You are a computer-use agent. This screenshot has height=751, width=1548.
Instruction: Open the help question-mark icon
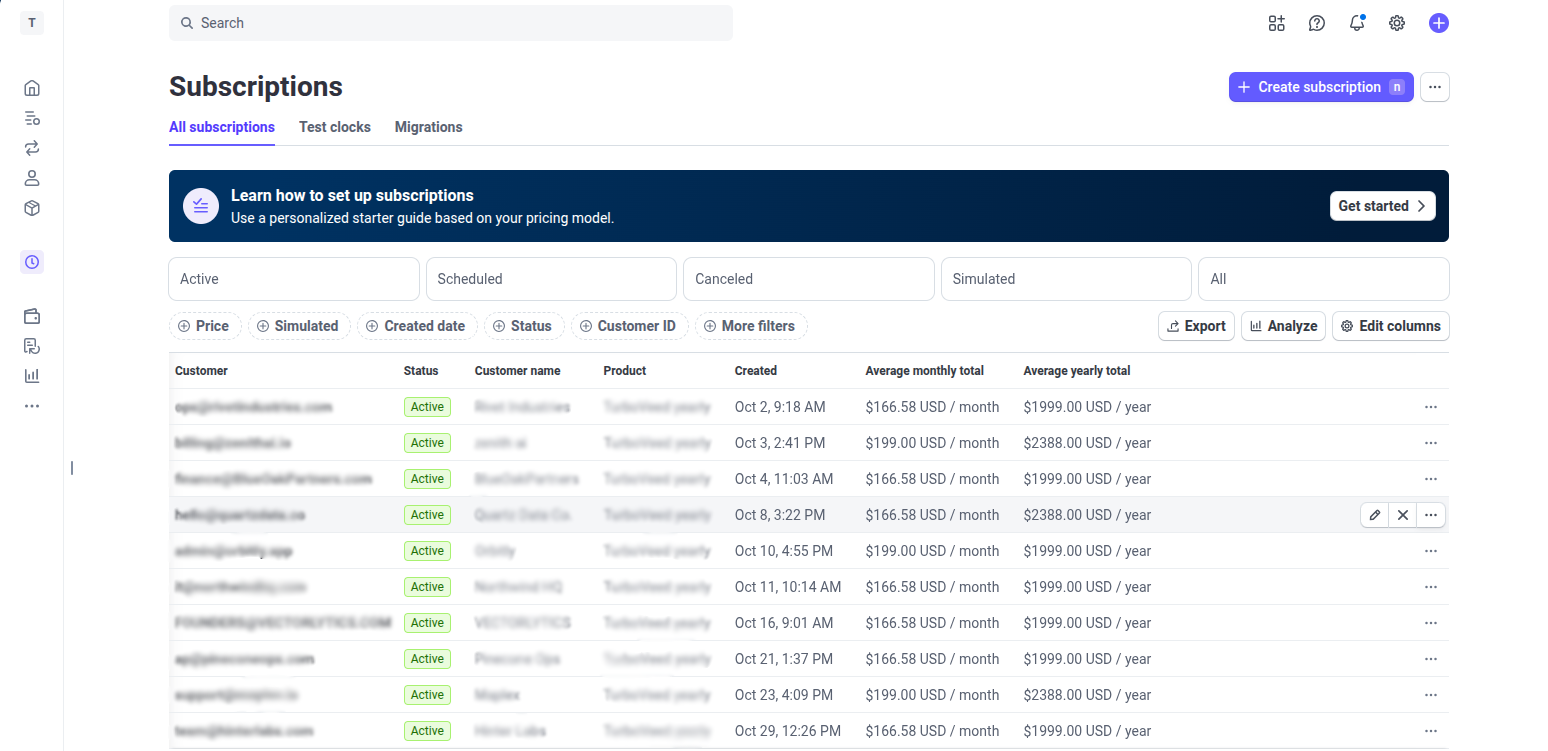1316,22
